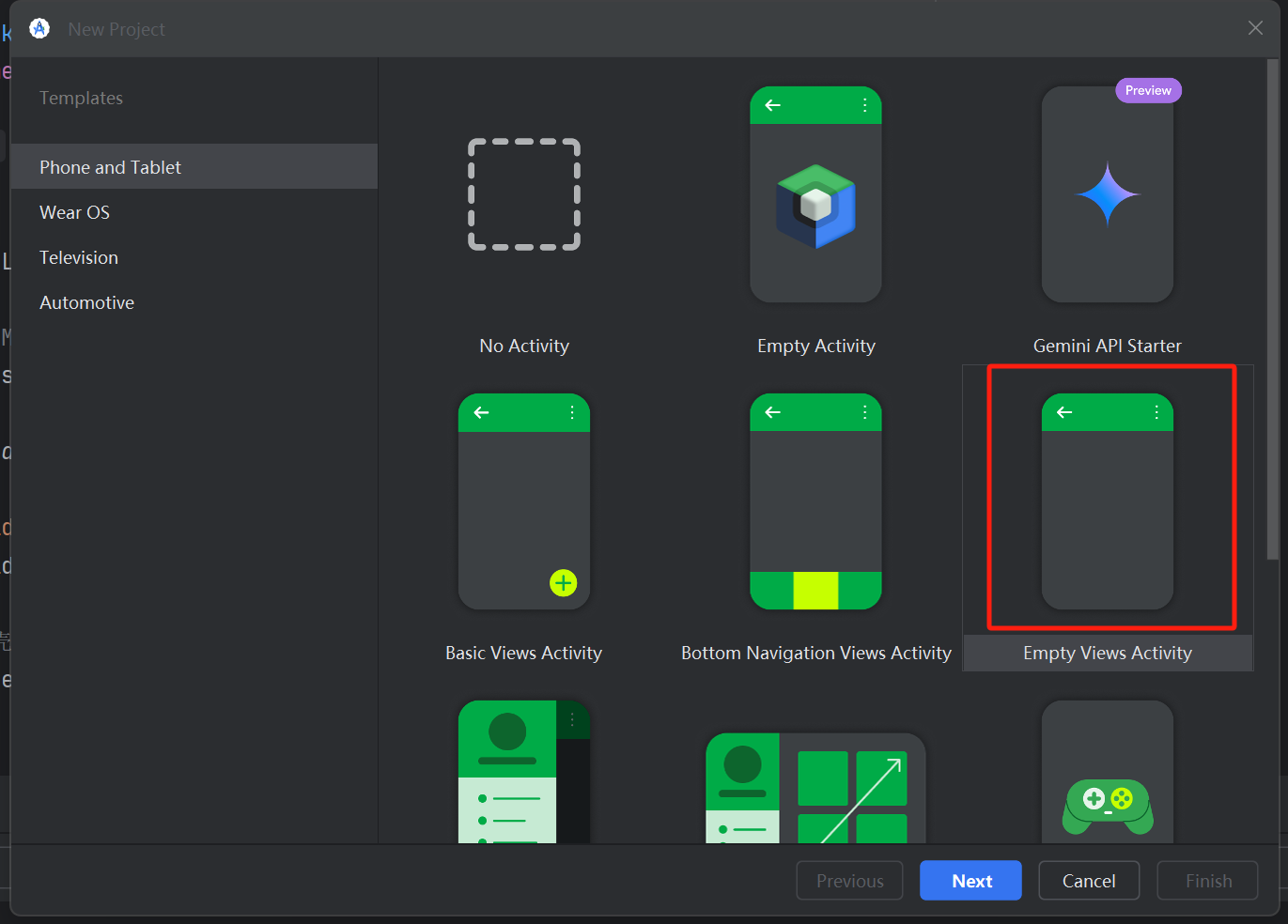Click the template list vertical scrollbar
The image size is (1288, 924).
click(1273, 310)
